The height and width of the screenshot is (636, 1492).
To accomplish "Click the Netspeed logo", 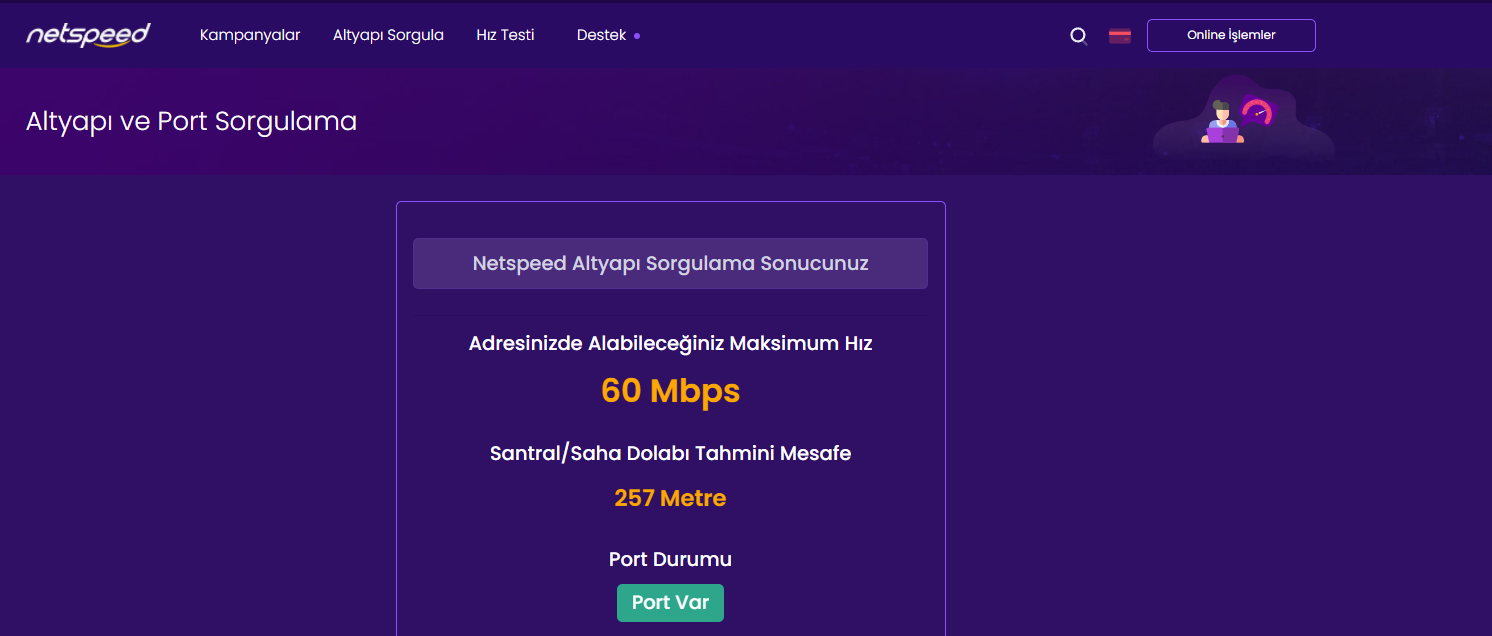I will tap(88, 35).
